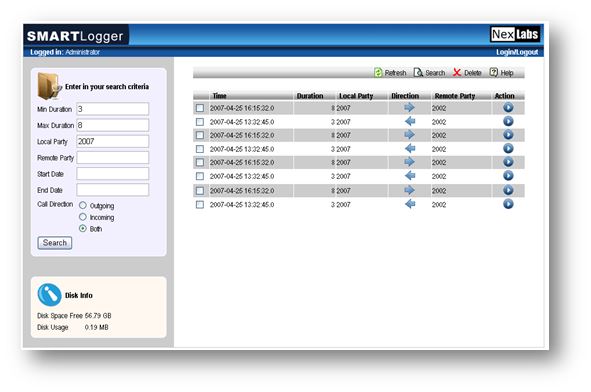Focus the Start Date field

[112, 174]
